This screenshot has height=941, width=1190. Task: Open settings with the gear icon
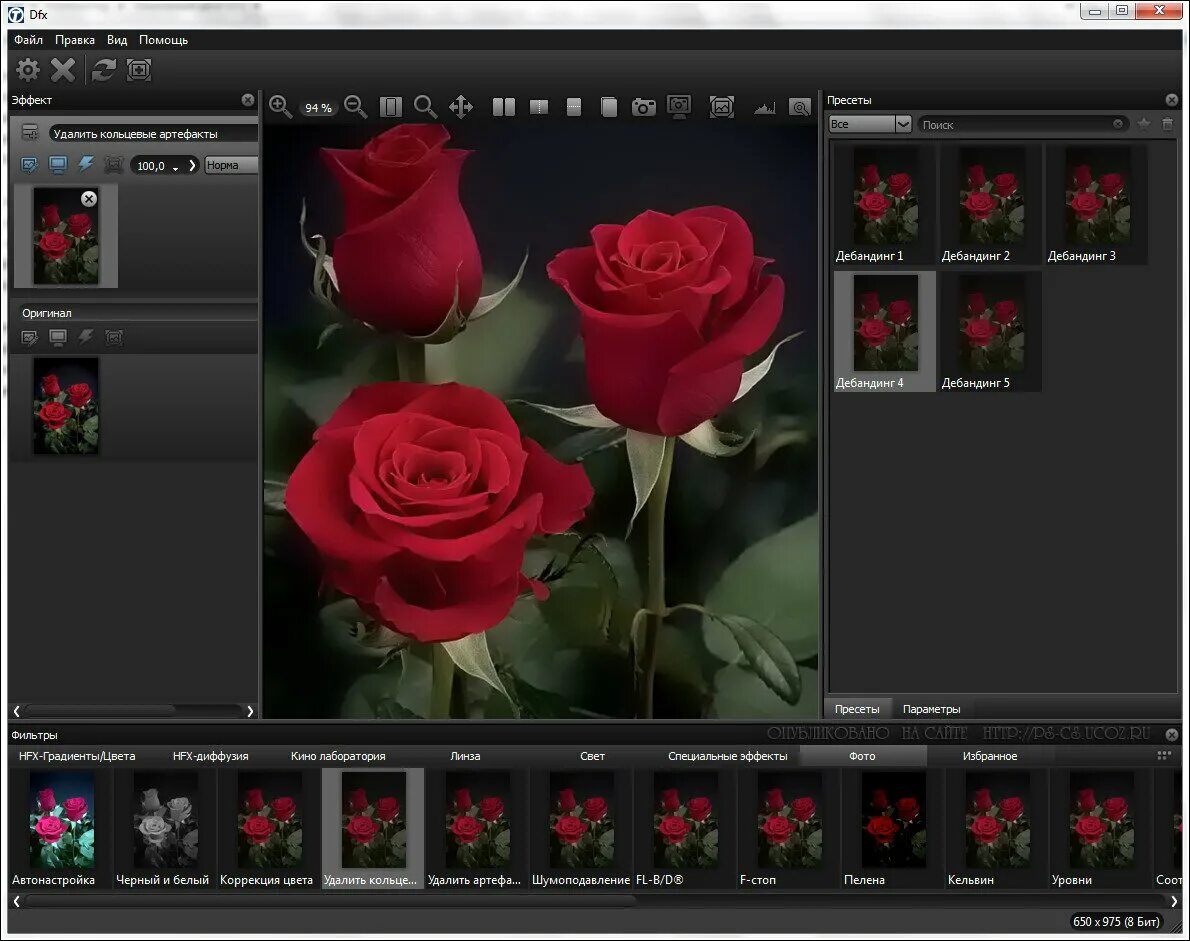[x=28, y=70]
